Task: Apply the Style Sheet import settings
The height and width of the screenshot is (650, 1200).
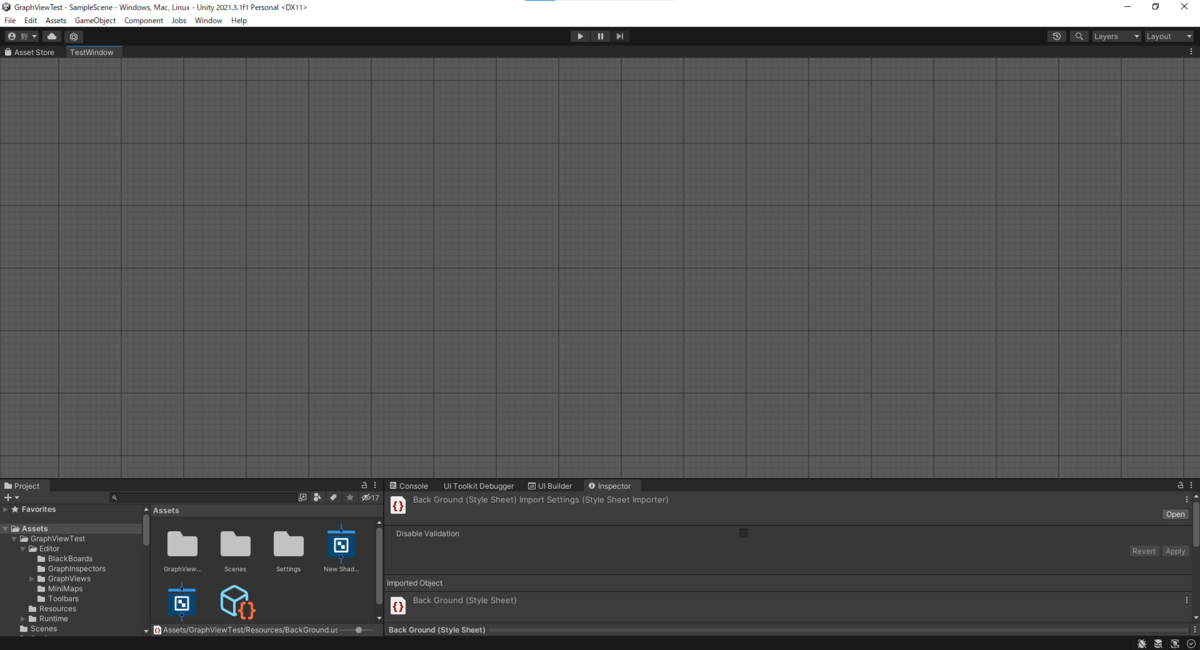Action: (x=1174, y=551)
